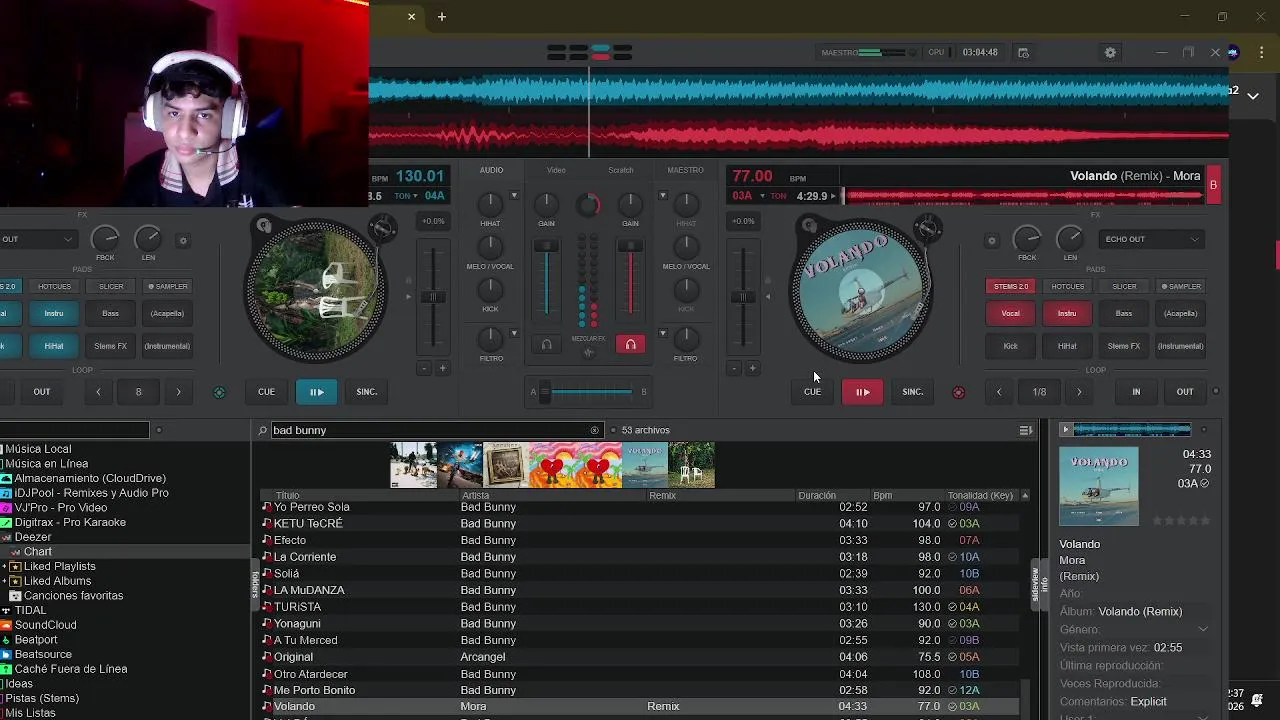
Task: Select the Deezer folder in sidebar
Action: click(32, 537)
